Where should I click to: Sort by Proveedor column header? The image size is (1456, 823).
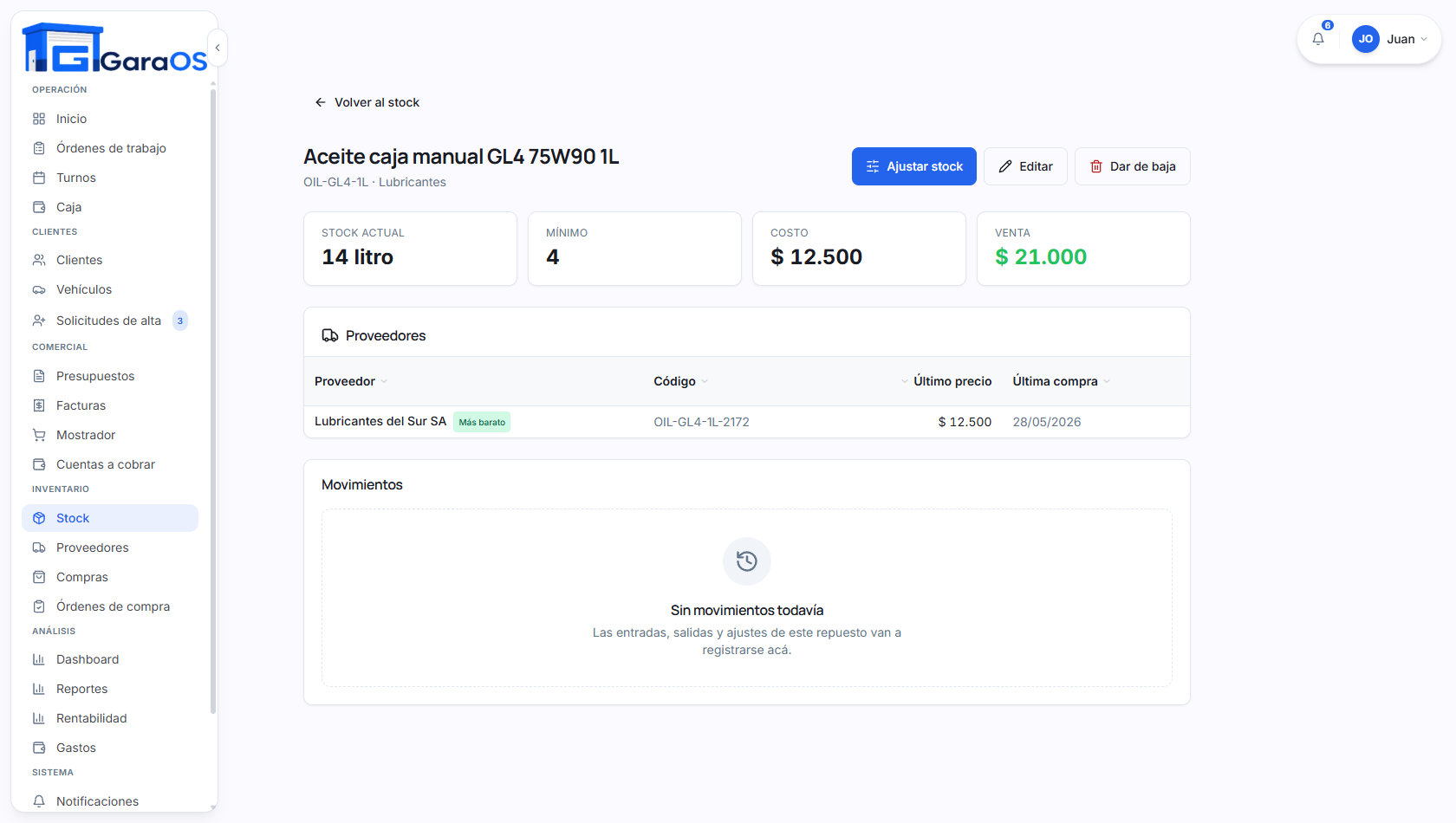[350, 381]
